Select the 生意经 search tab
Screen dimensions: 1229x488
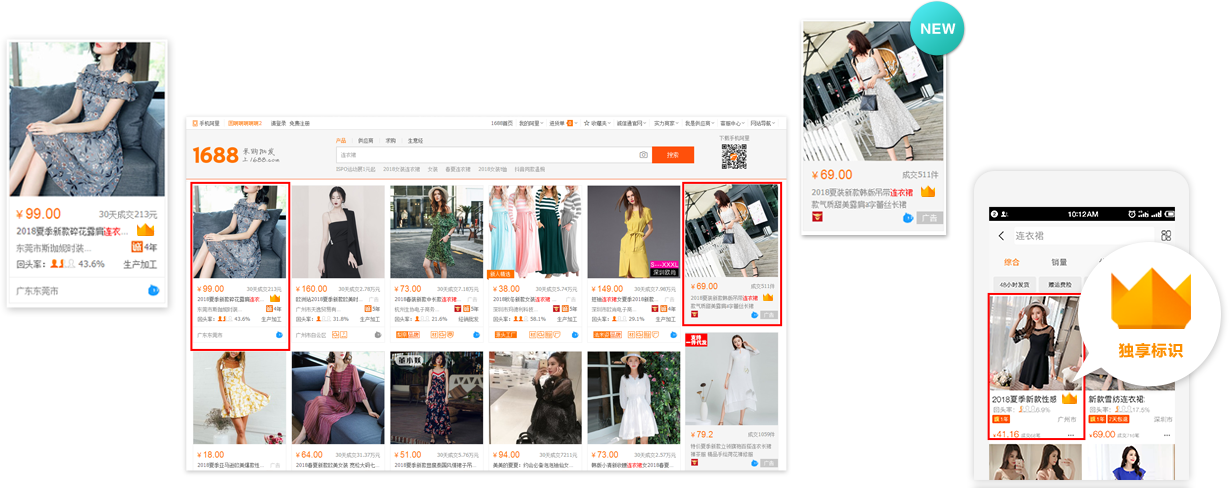415,140
